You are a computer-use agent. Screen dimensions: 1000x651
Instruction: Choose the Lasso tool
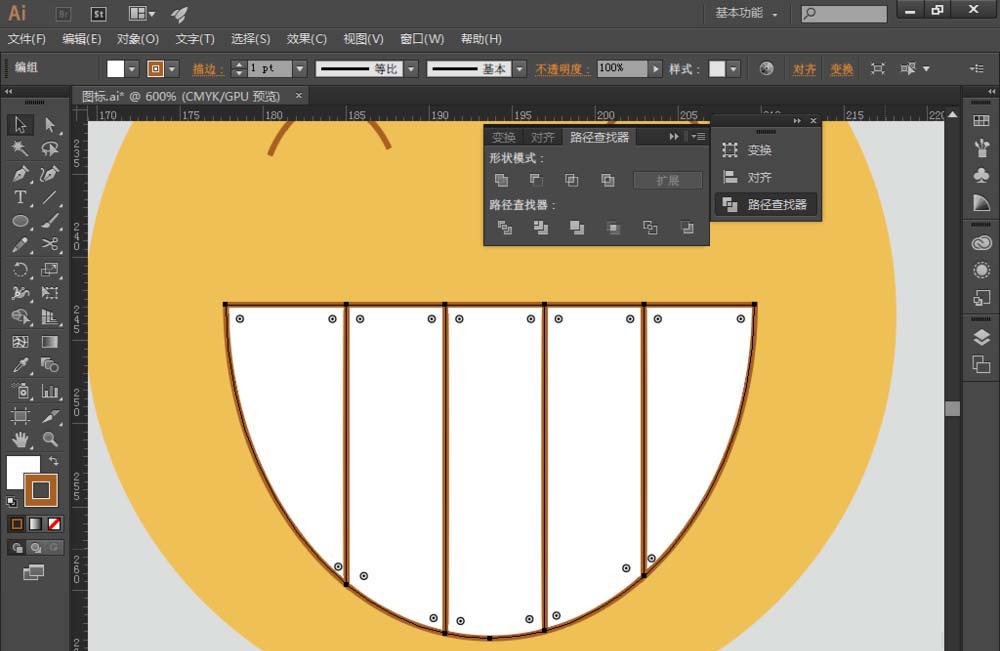[x=50, y=149]
